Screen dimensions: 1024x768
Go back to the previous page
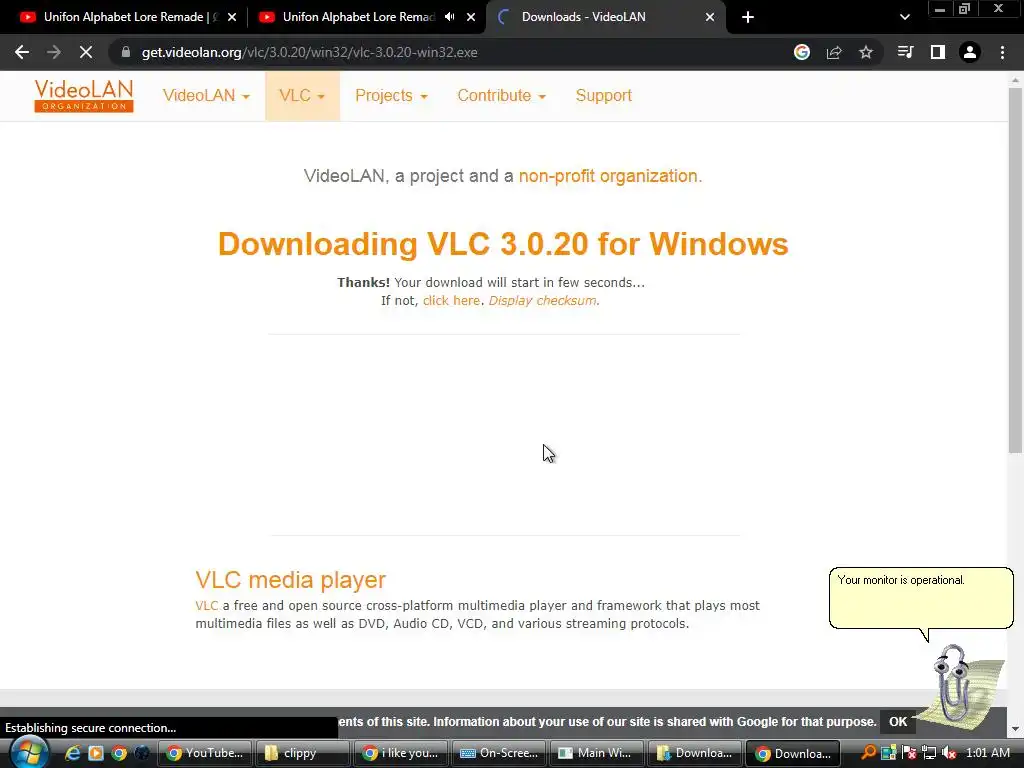click(22, 52)
